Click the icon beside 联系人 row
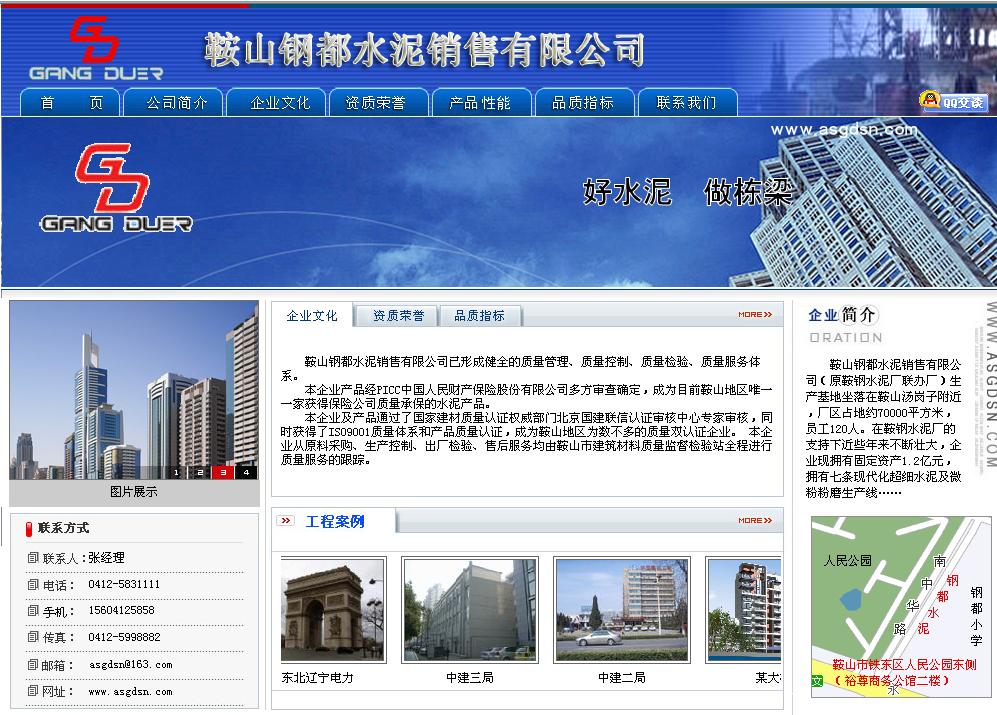 point(33,558)
